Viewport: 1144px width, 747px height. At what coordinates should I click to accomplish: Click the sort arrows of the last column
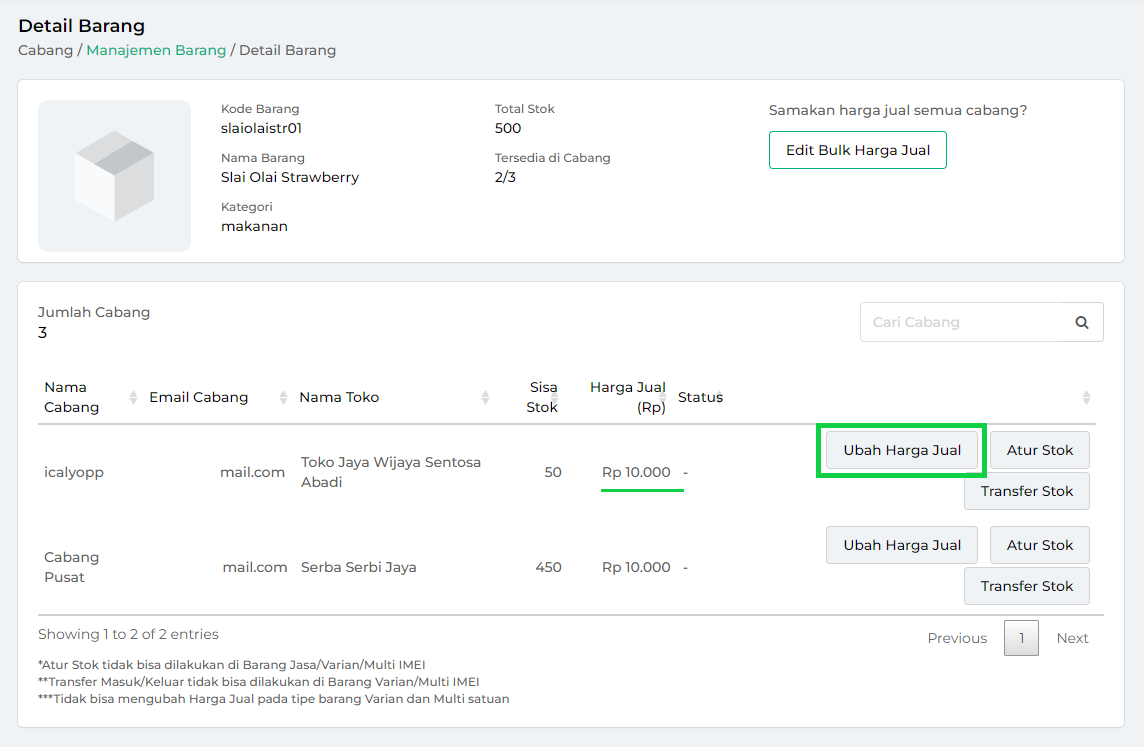[1086, 398]
